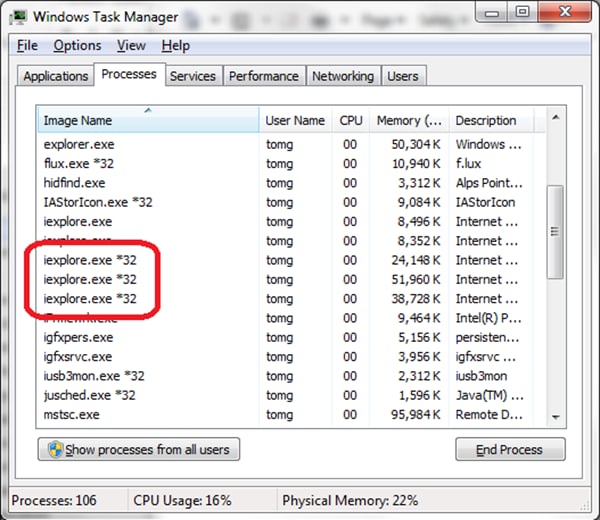Switch to the Applications tab
This screenshot has width=600, height=520.
[55, 76]
